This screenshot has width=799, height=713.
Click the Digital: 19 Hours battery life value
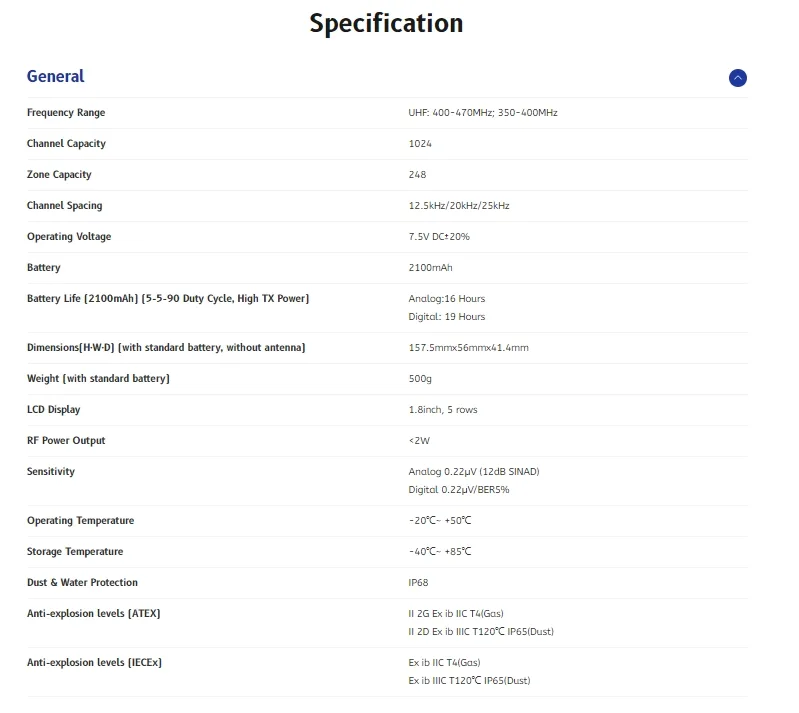tap(446, 317)
